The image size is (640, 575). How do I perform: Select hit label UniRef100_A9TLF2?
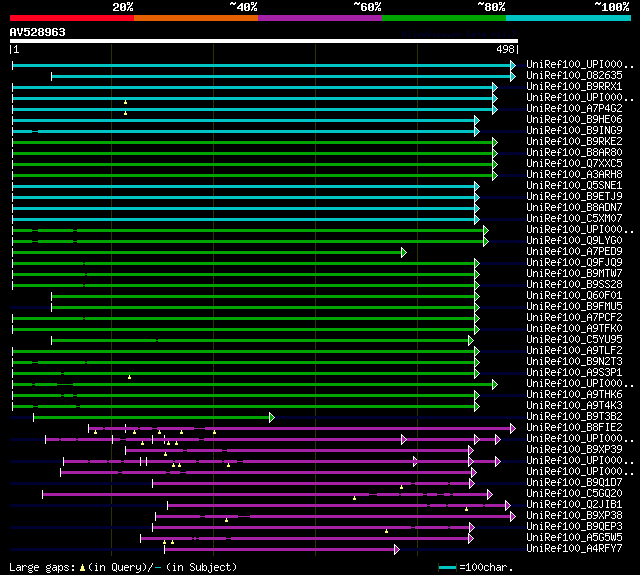[x=574, y=351]
